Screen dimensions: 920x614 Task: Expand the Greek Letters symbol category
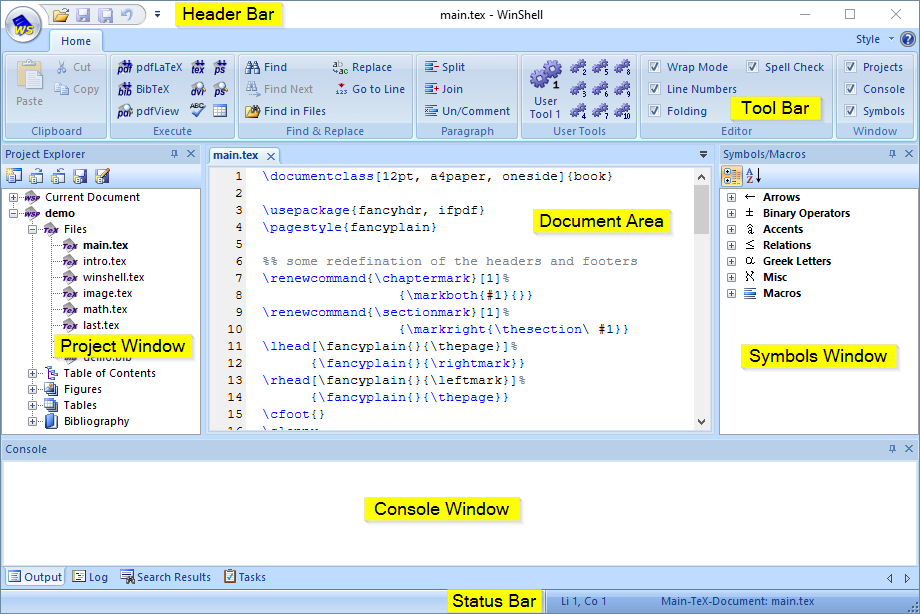coord(731,261)
